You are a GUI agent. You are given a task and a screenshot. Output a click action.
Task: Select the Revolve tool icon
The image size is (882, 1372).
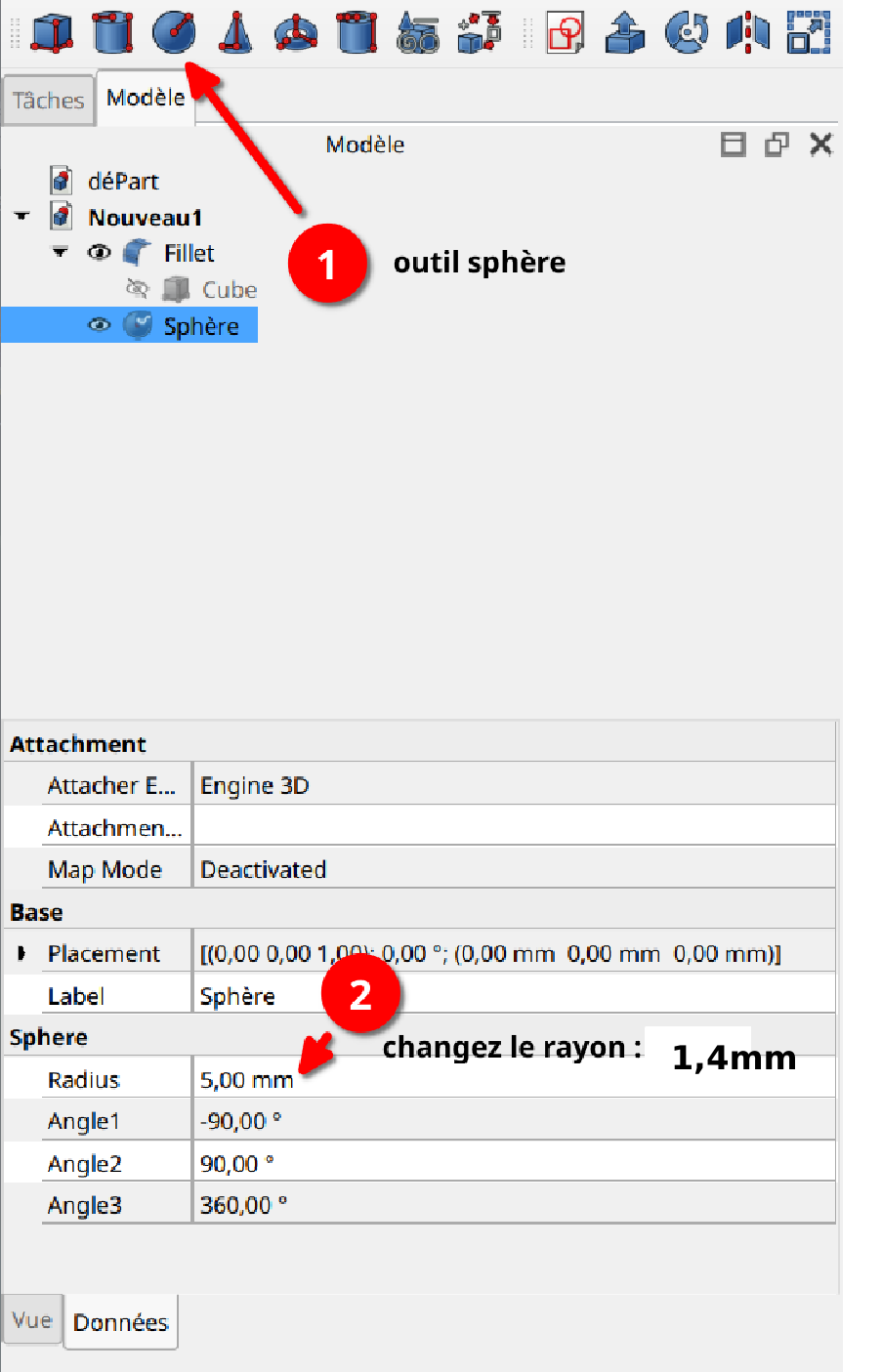tap(687, 31)
